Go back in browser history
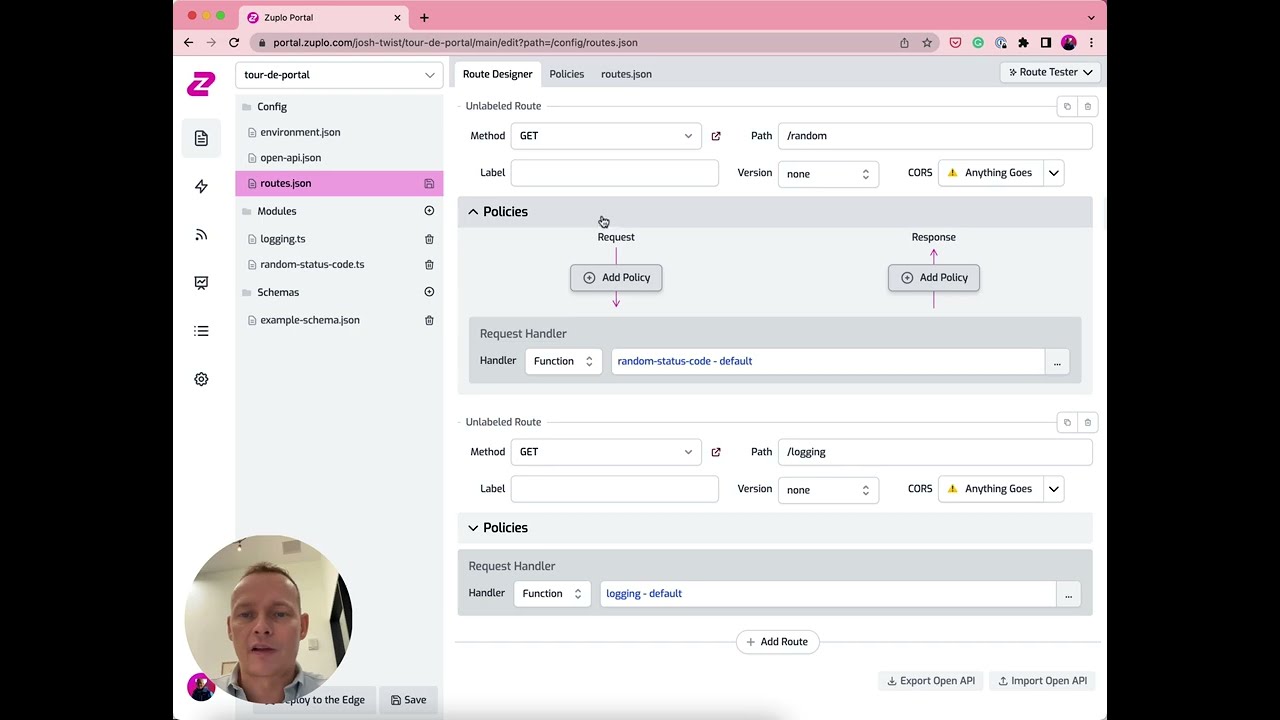 pyautogui.click(x=188, y=42)
